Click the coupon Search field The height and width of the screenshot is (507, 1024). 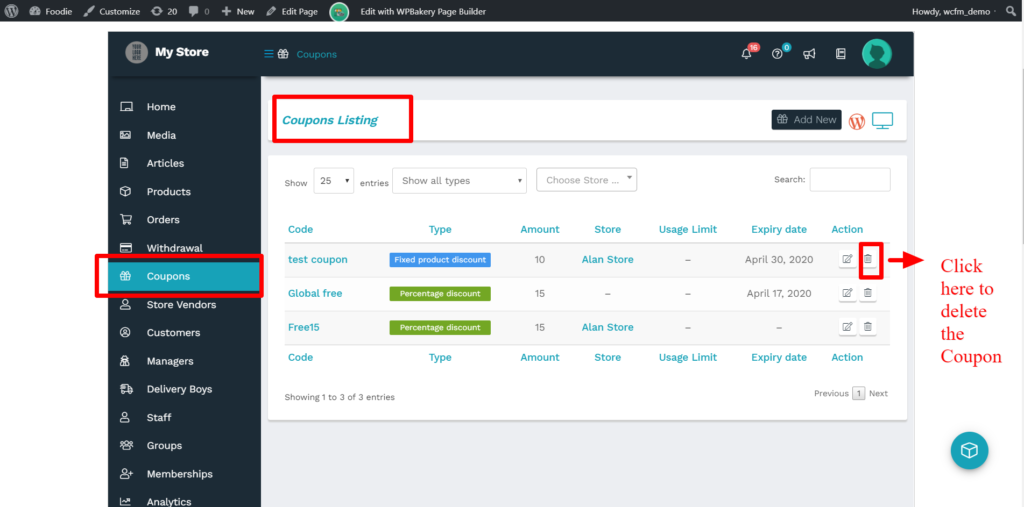849,180
